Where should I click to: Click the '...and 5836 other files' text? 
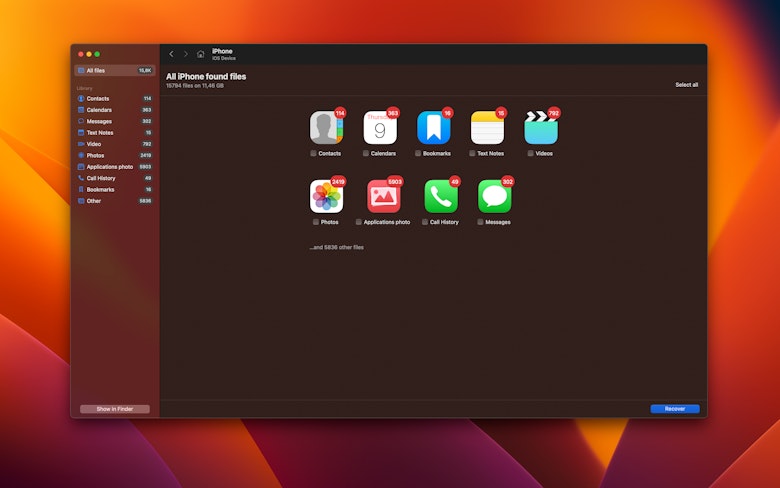(336, 247)
